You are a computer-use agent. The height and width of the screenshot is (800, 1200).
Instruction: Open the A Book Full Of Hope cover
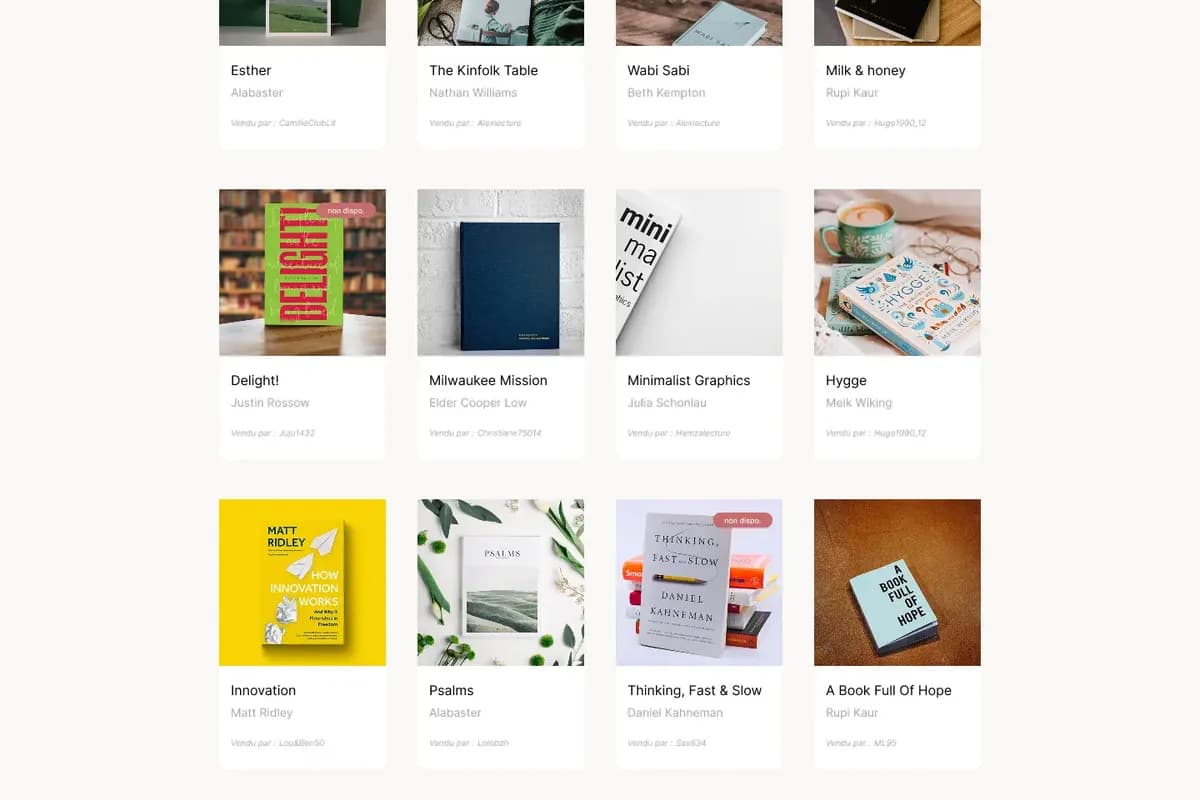[897, 582]
